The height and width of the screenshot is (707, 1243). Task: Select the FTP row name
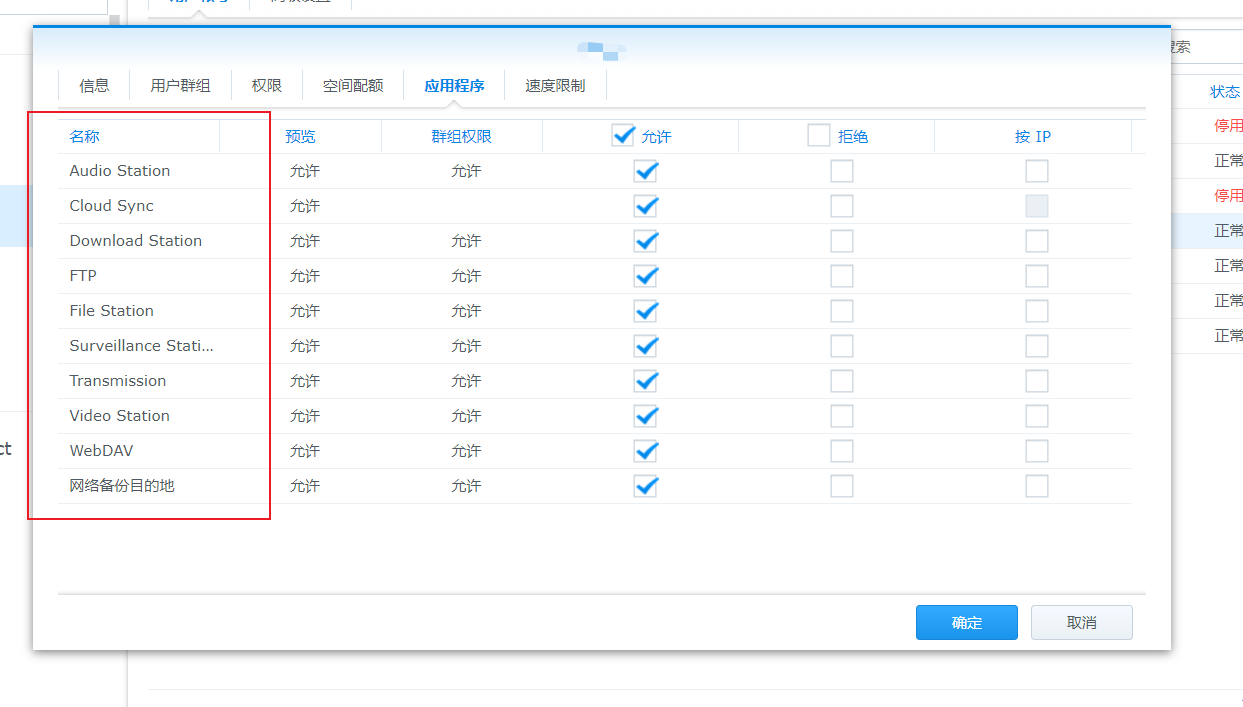point(83,276)
